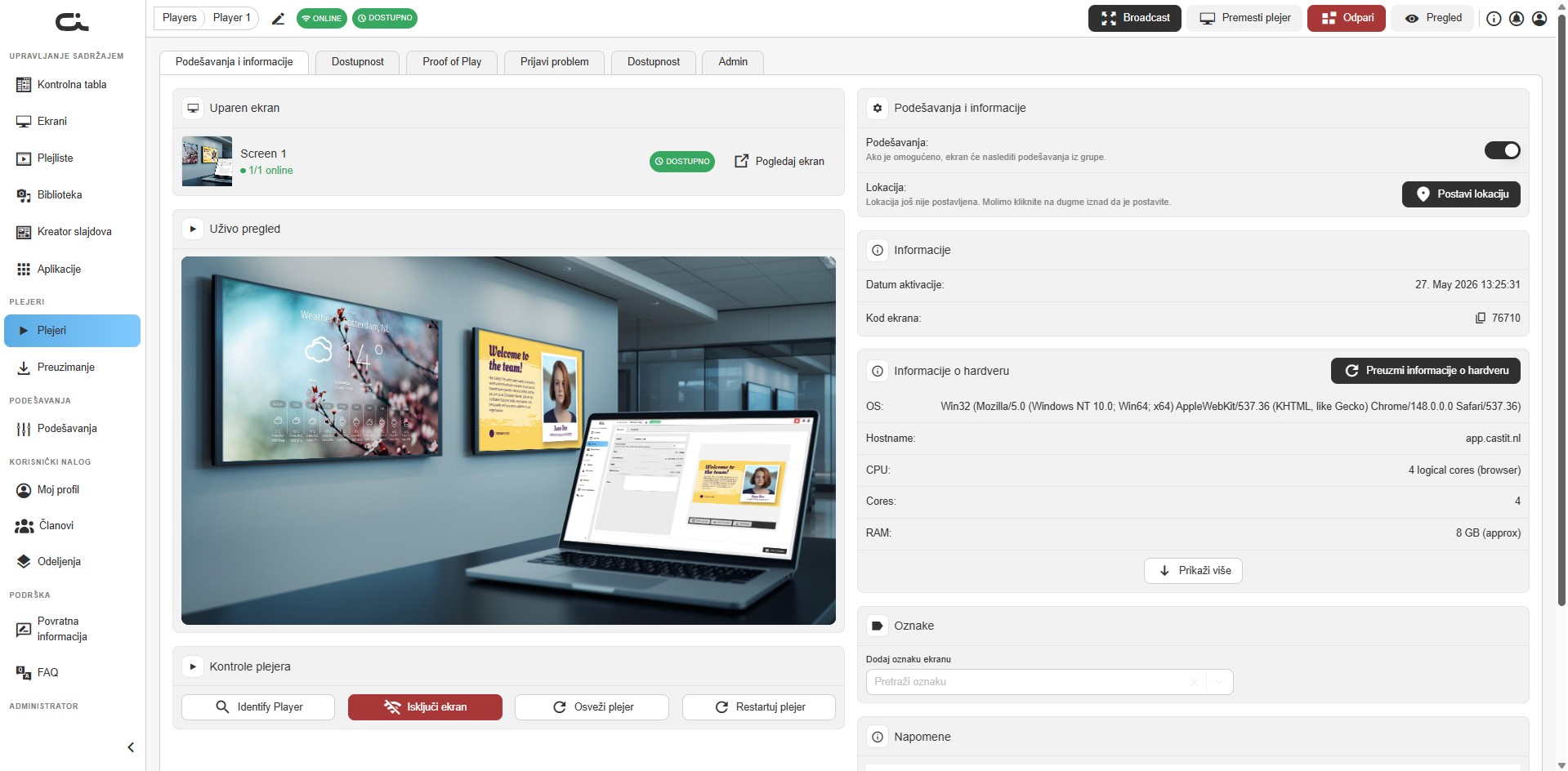
Task: Open Podešavanja sliders item in sidebar
Action: tap(72, 429)
